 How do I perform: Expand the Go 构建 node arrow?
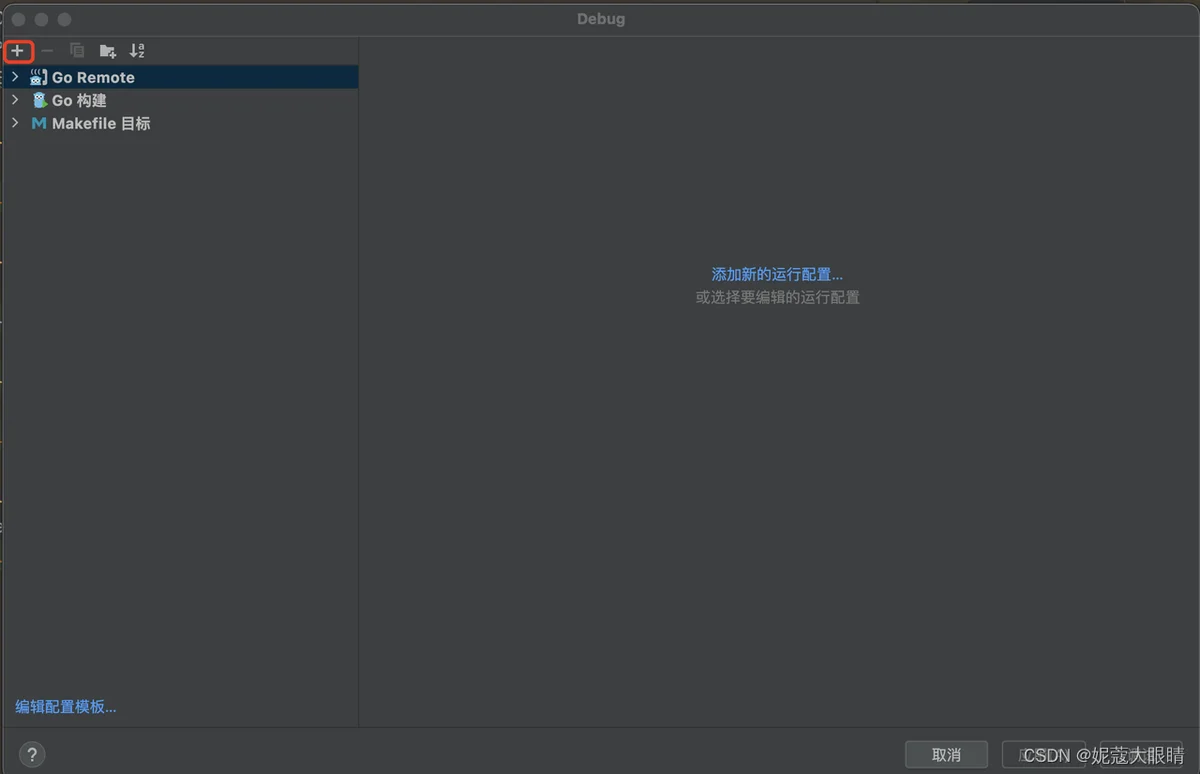coord(15,100)
